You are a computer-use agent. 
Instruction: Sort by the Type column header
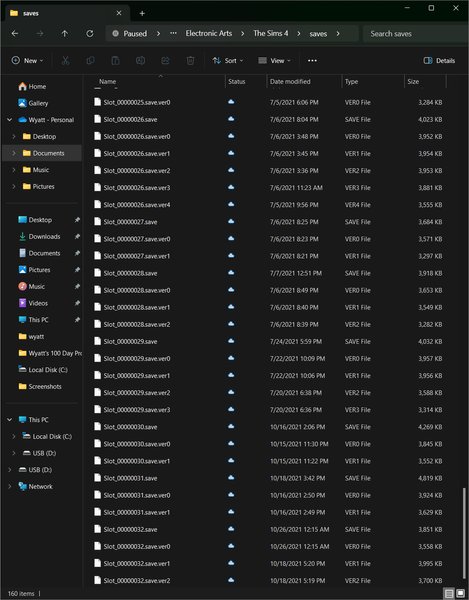[373, 82]
